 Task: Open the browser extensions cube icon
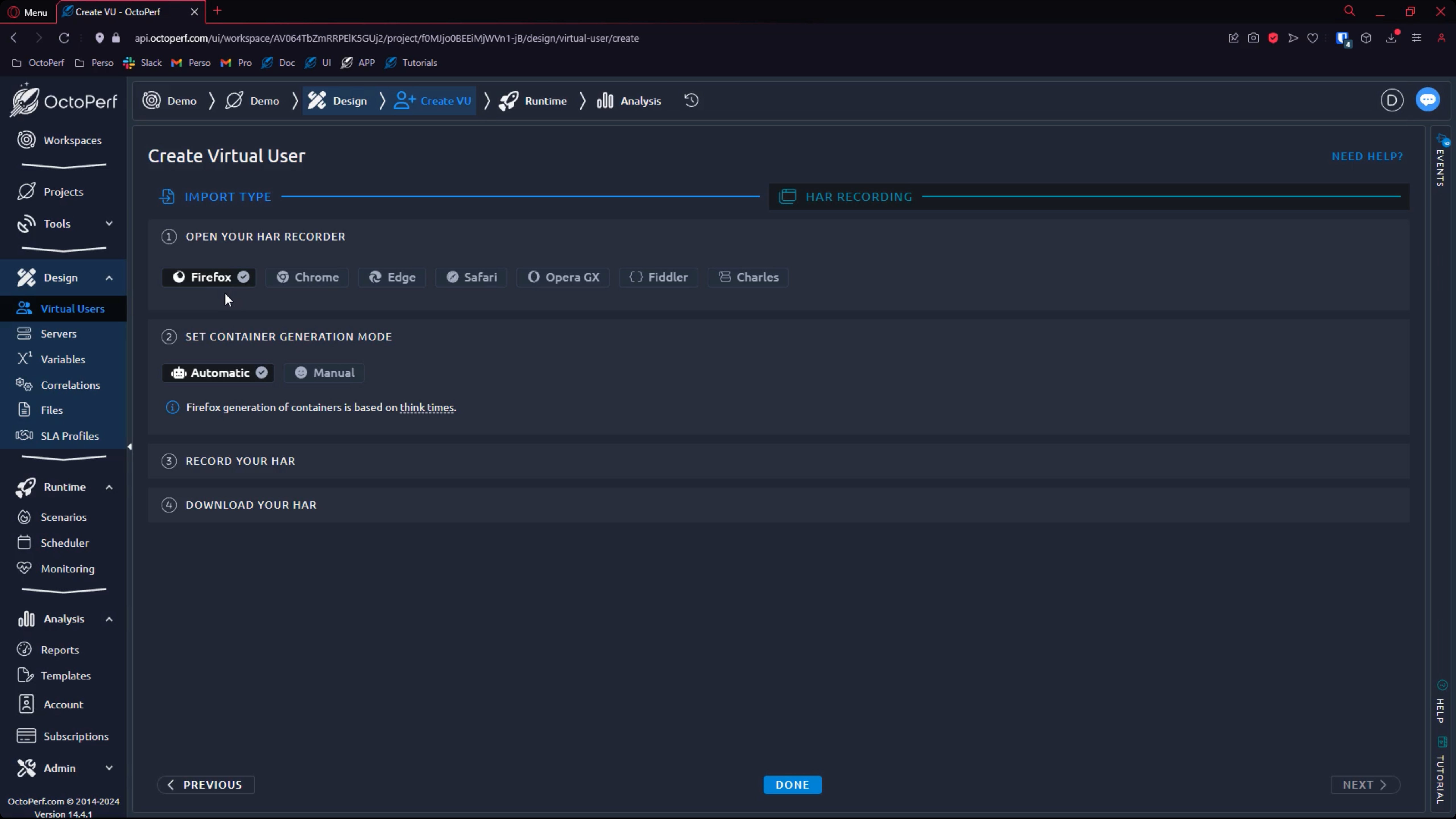pos(1366,38)
